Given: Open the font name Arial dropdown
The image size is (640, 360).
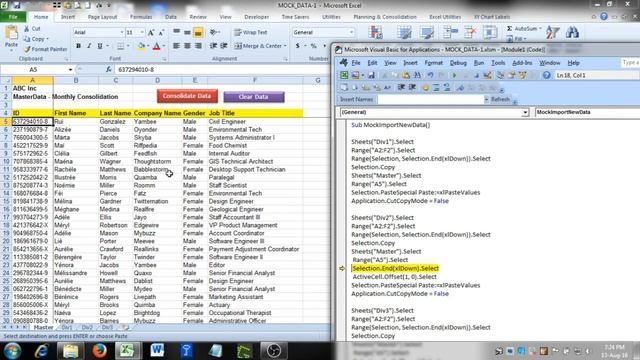Looking at the screenshot, I should click(x=122, y=32).
